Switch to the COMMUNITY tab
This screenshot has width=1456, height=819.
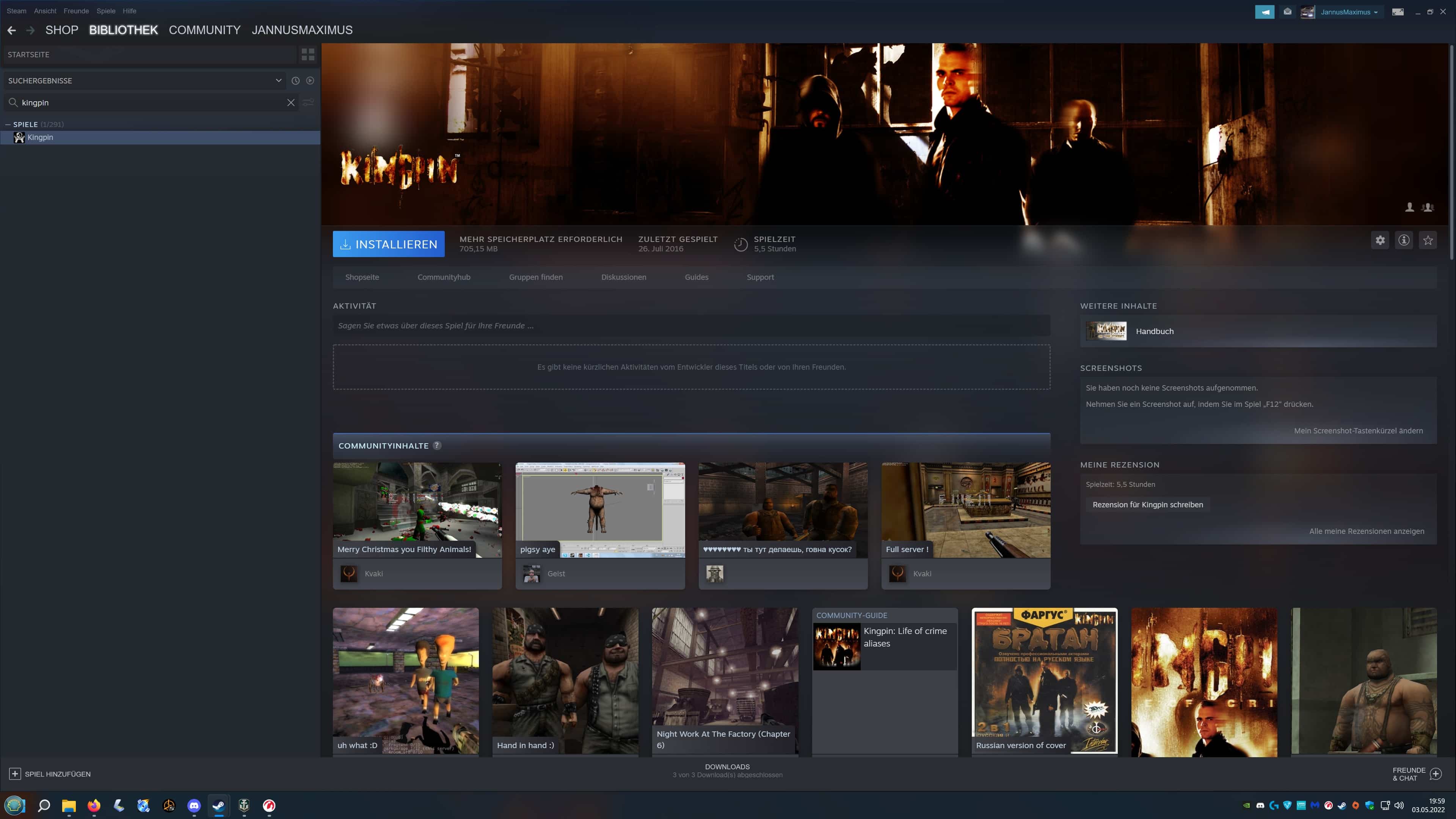click(205, 30)
